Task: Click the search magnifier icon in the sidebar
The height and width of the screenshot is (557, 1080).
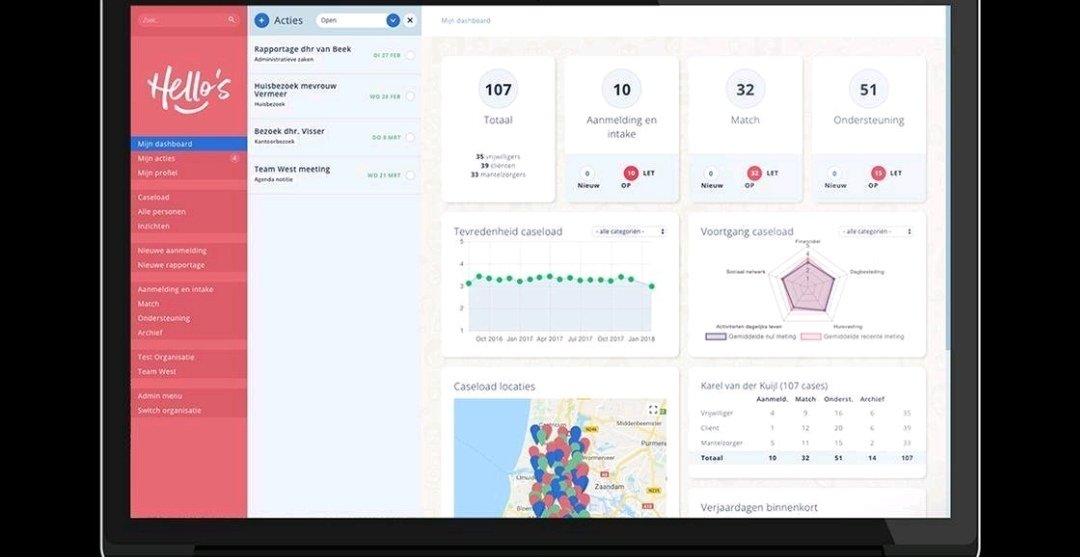Action: point(231,20)
